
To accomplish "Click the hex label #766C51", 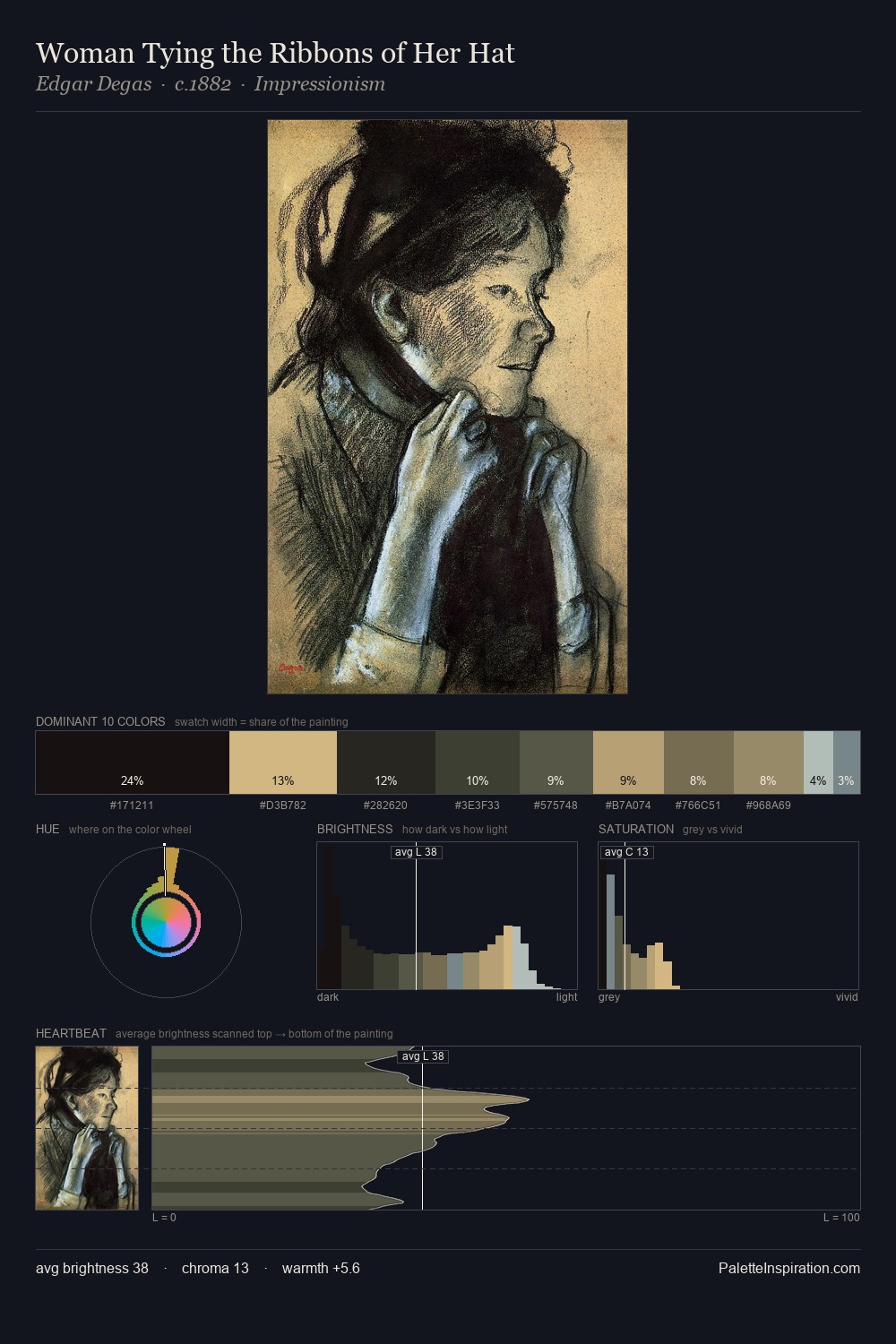I will [698, 806].
